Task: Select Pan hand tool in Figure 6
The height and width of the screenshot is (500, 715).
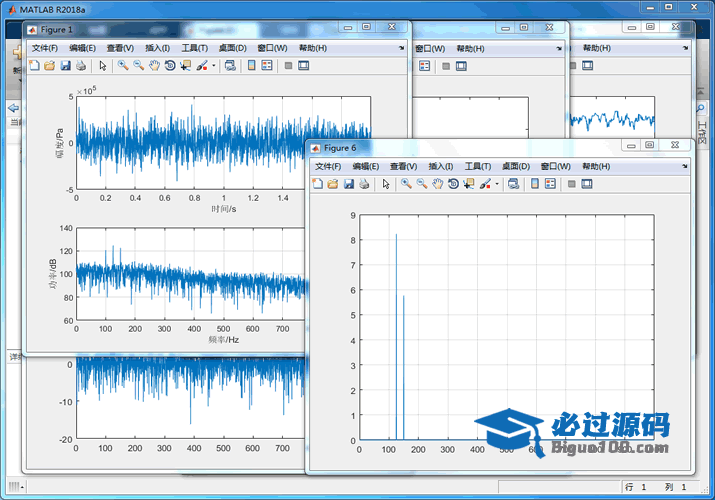Action: click(438, 184)
